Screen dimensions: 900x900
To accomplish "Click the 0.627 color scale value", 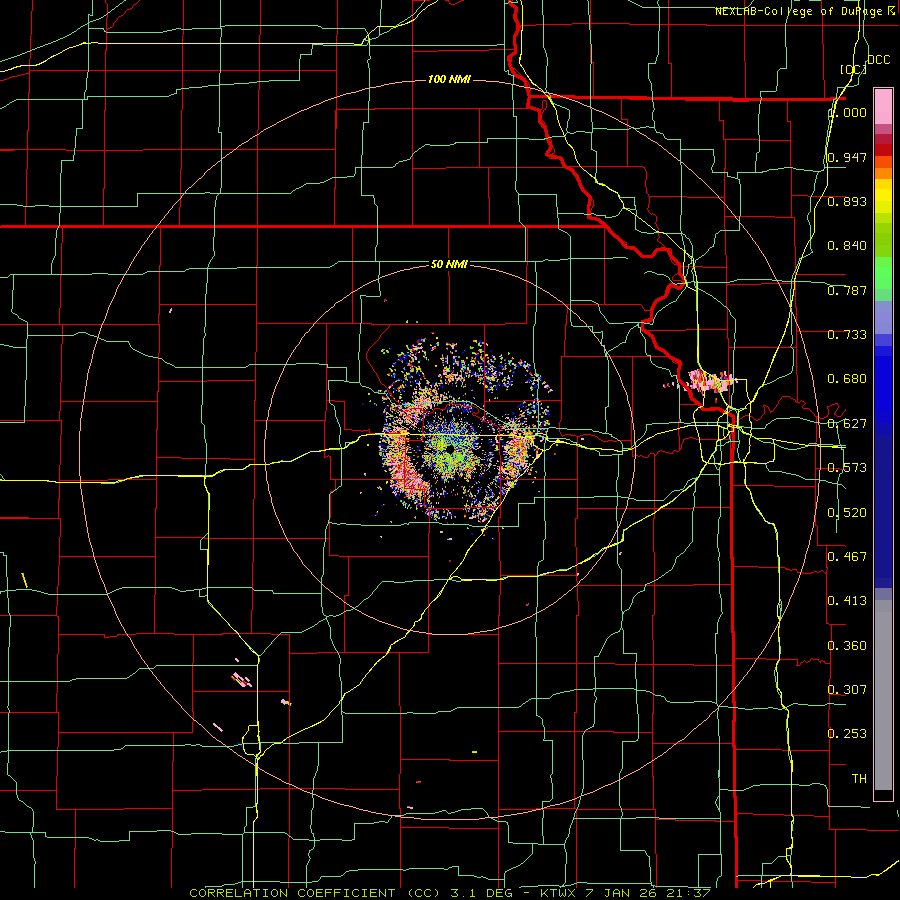I will coord(847,424).
